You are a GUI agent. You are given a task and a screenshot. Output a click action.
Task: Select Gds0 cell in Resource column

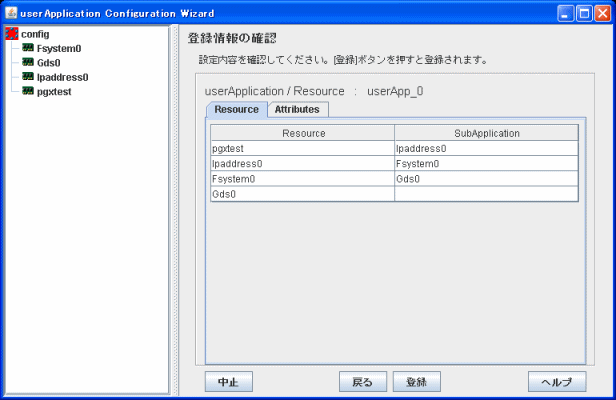click(303, 194)
